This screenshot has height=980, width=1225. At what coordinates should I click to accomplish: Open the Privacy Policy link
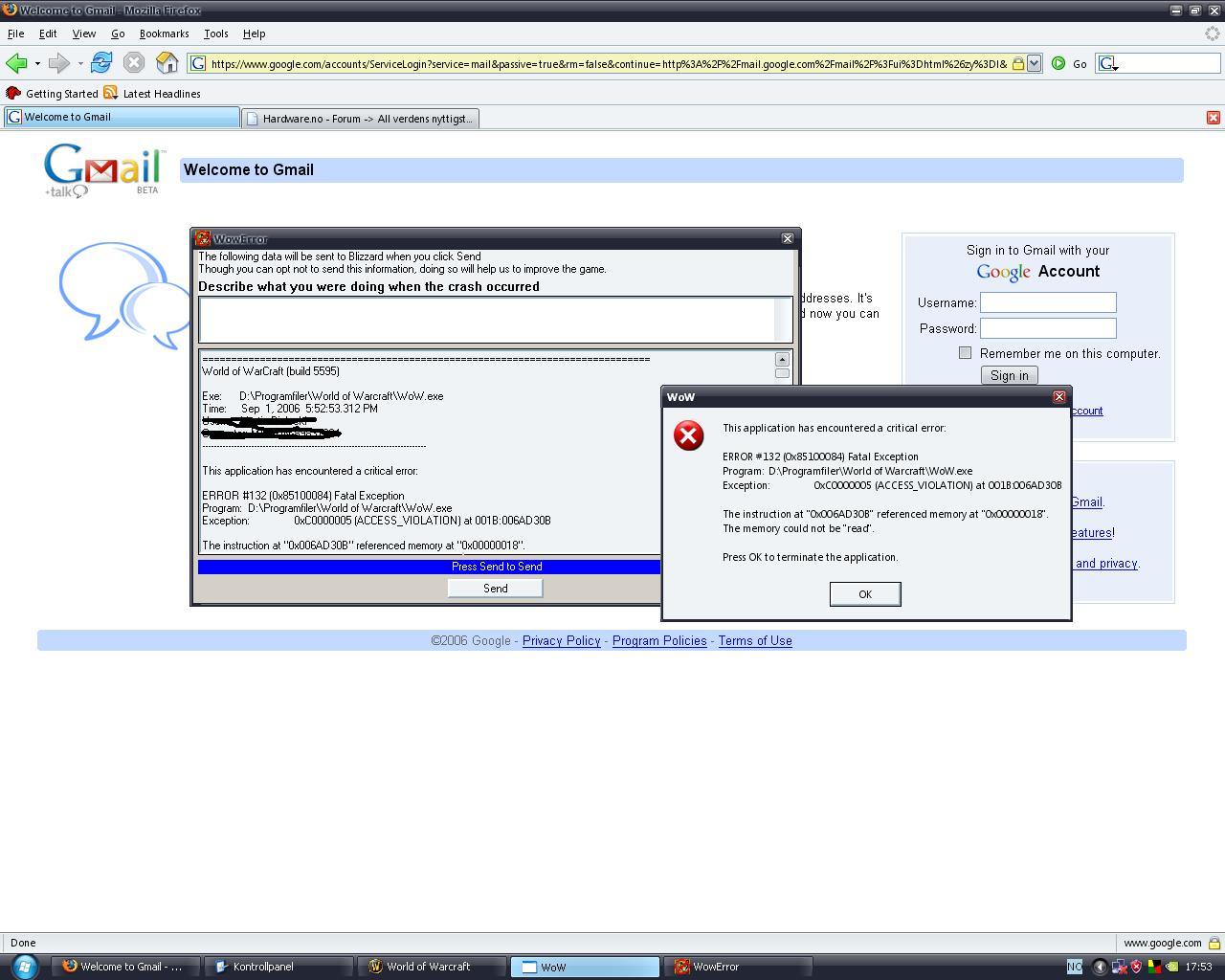(561, 640)
